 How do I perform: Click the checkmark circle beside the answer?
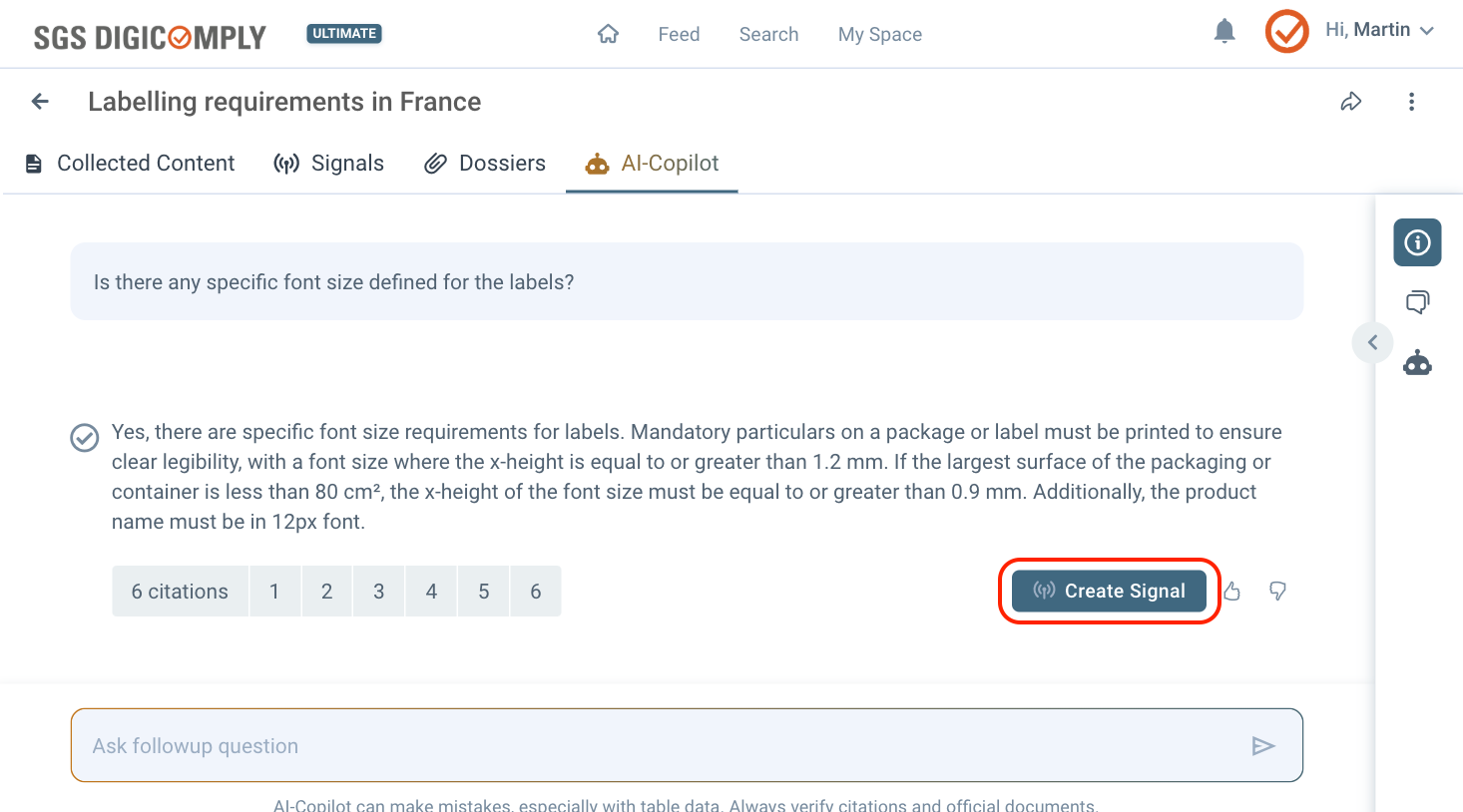pos(85,438)
